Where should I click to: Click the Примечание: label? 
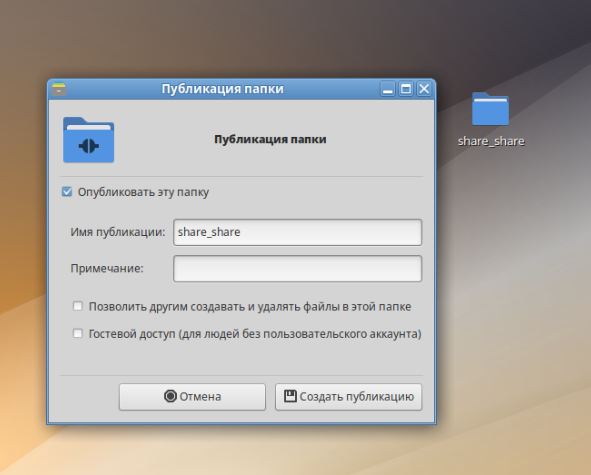(107, 268)
